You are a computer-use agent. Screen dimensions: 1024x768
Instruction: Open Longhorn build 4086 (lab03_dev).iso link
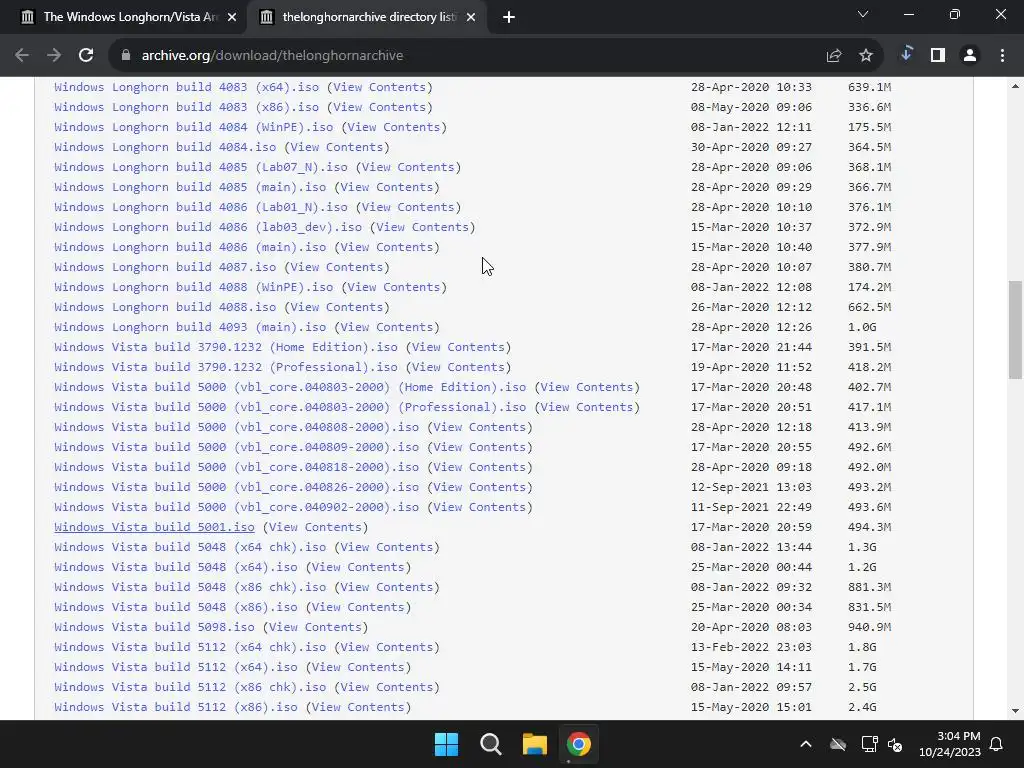[x=208, y=227]
